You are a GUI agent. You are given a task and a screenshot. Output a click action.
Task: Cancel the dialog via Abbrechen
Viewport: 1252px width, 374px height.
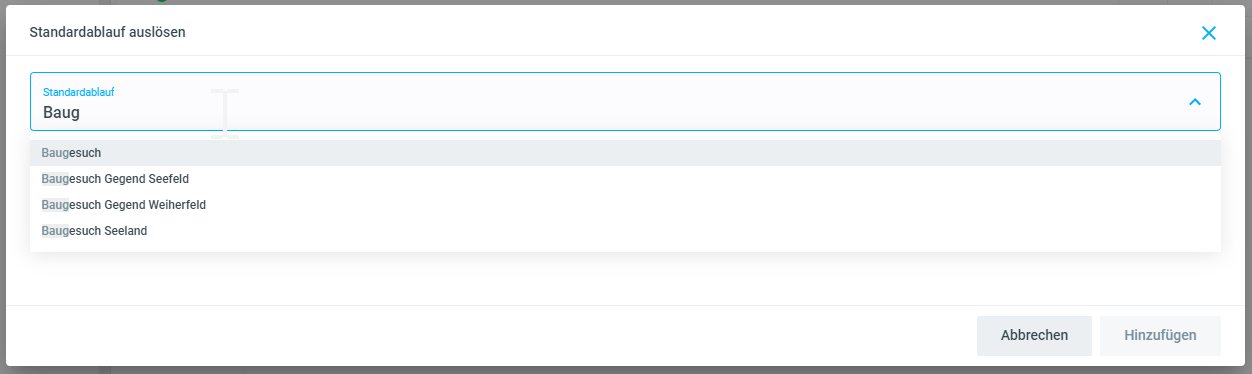coord(1034,336)
